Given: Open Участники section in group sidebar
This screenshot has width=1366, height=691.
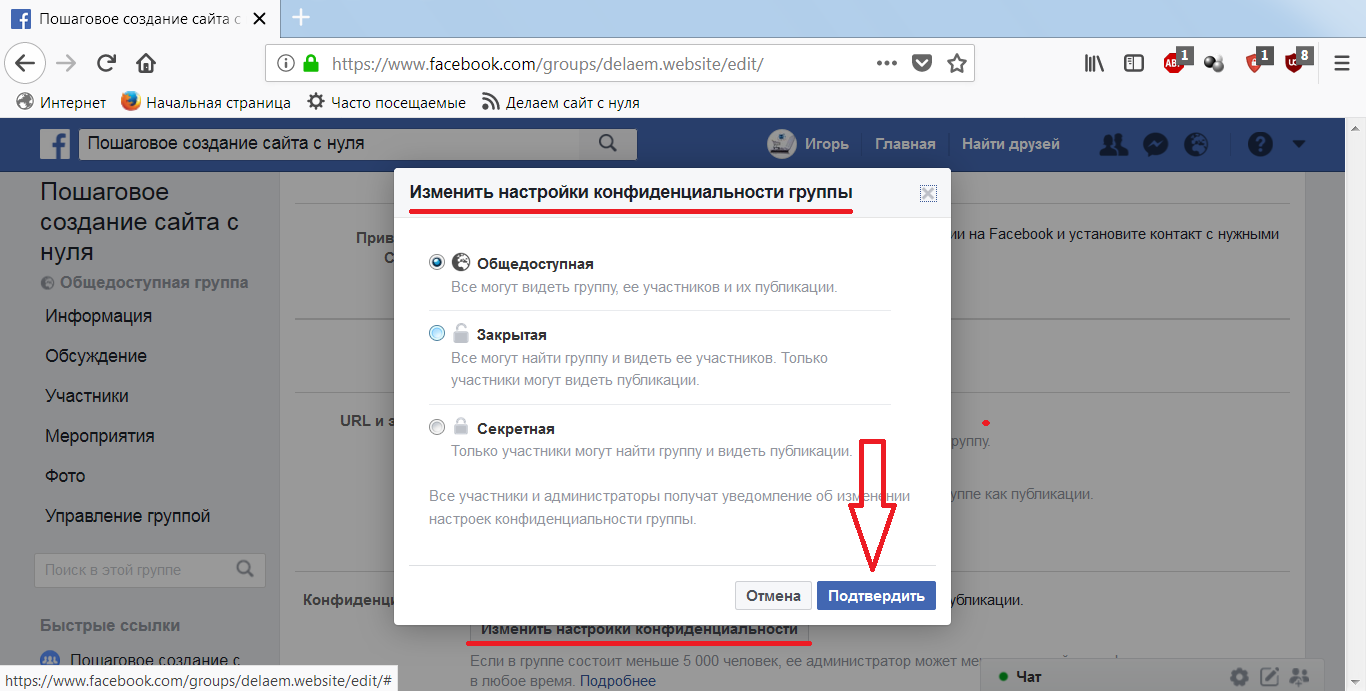Looking at the screenshot, I should pos(87,396).
